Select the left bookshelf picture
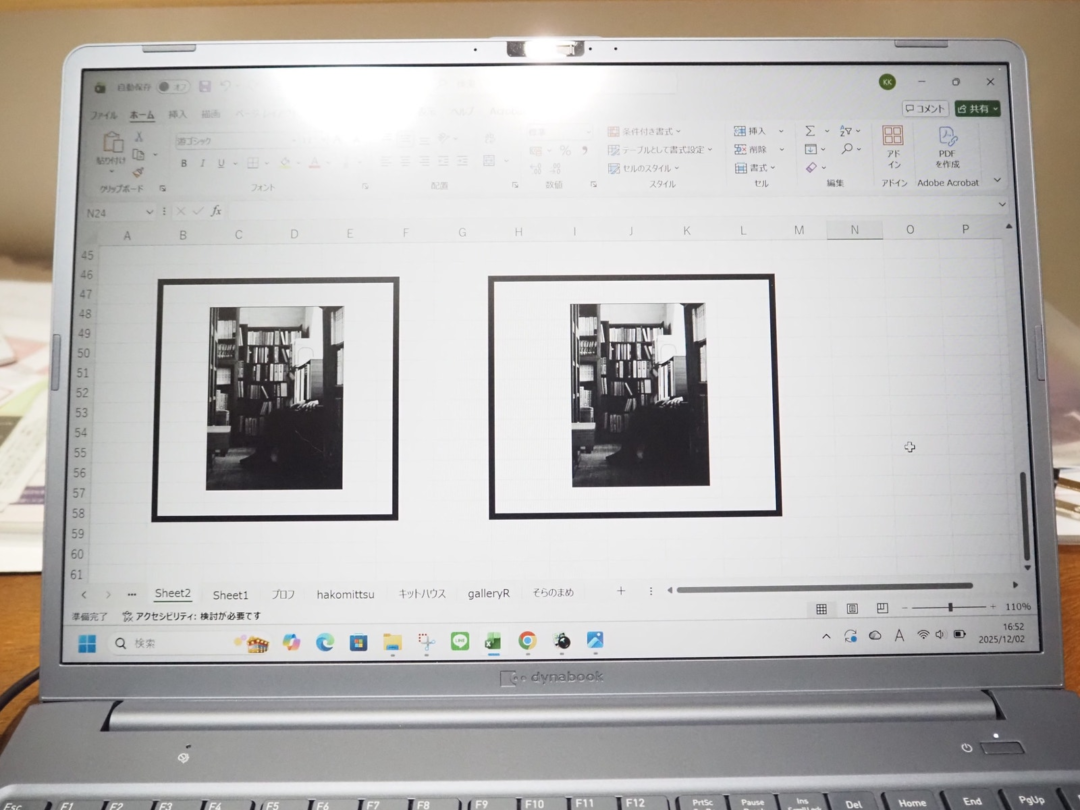 click(275, 398)
